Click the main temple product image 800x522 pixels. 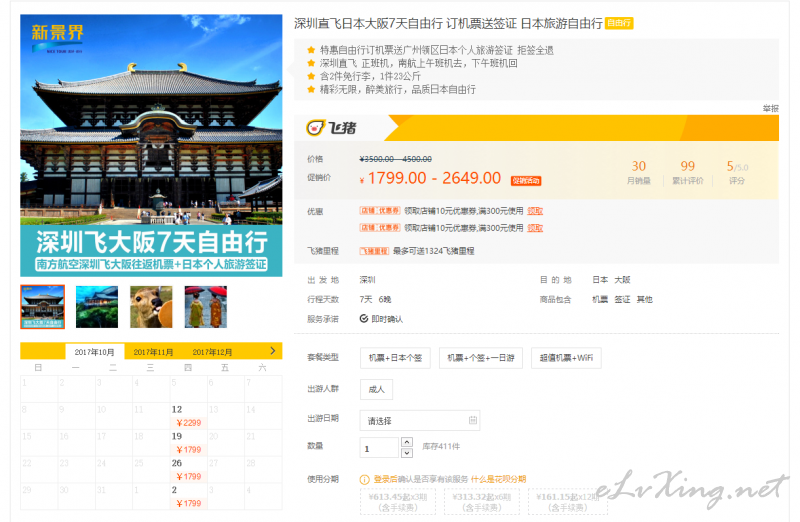[x=151, y=145]
